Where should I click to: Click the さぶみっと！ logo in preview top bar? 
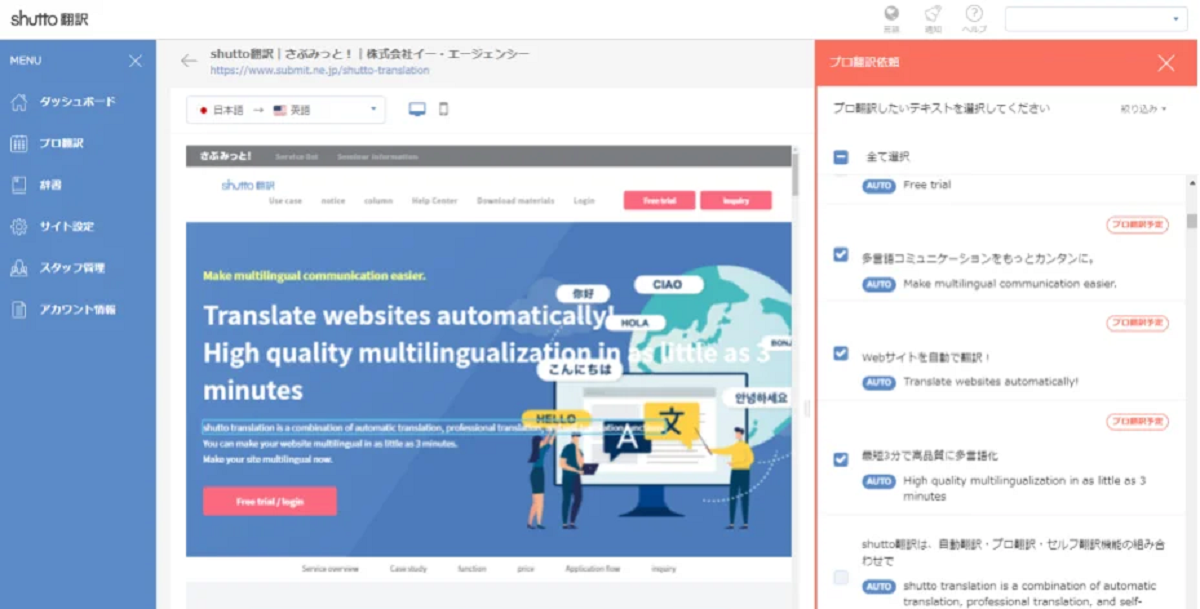(x=226, y=157)
